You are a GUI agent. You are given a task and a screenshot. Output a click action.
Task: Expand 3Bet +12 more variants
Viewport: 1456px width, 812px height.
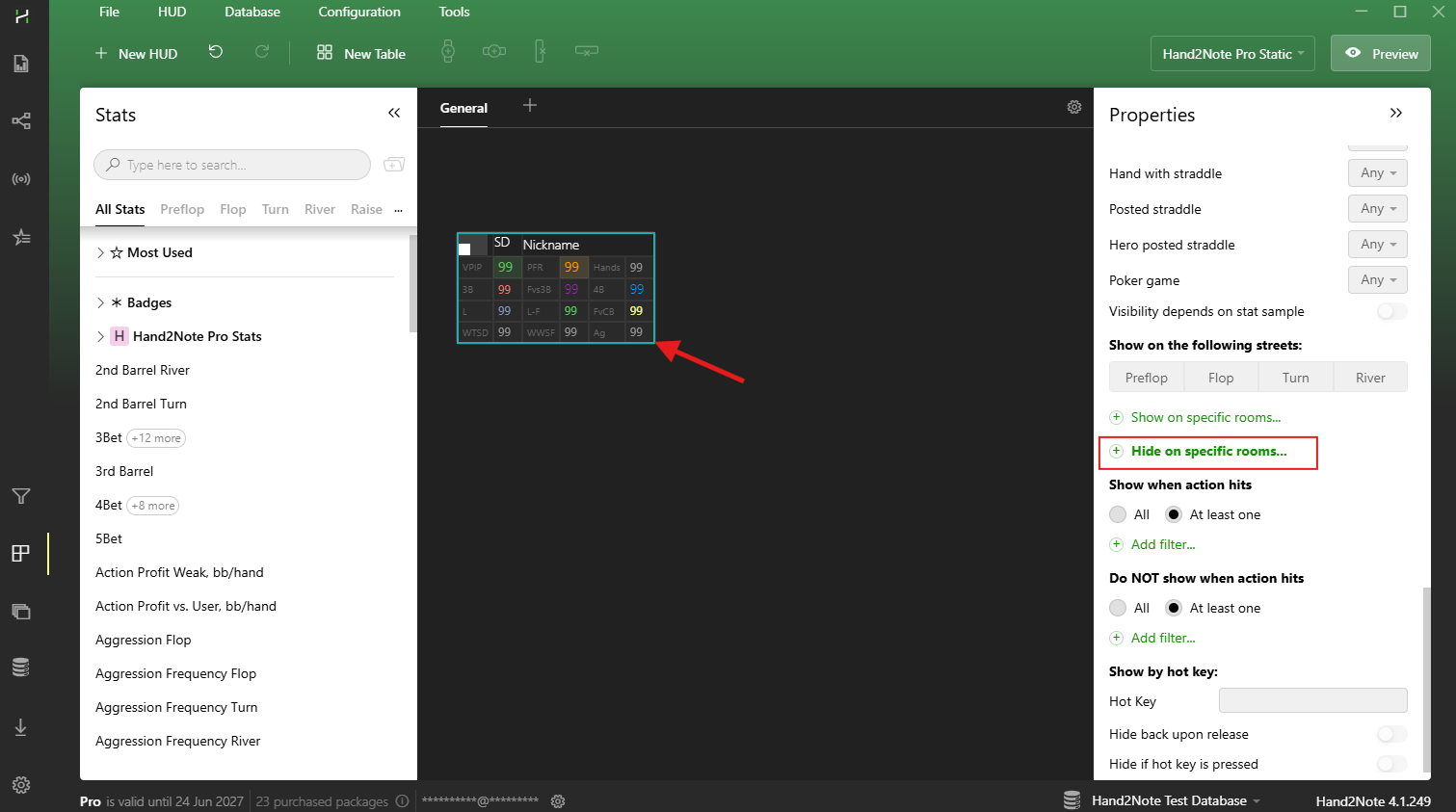[x=156, y=437]
